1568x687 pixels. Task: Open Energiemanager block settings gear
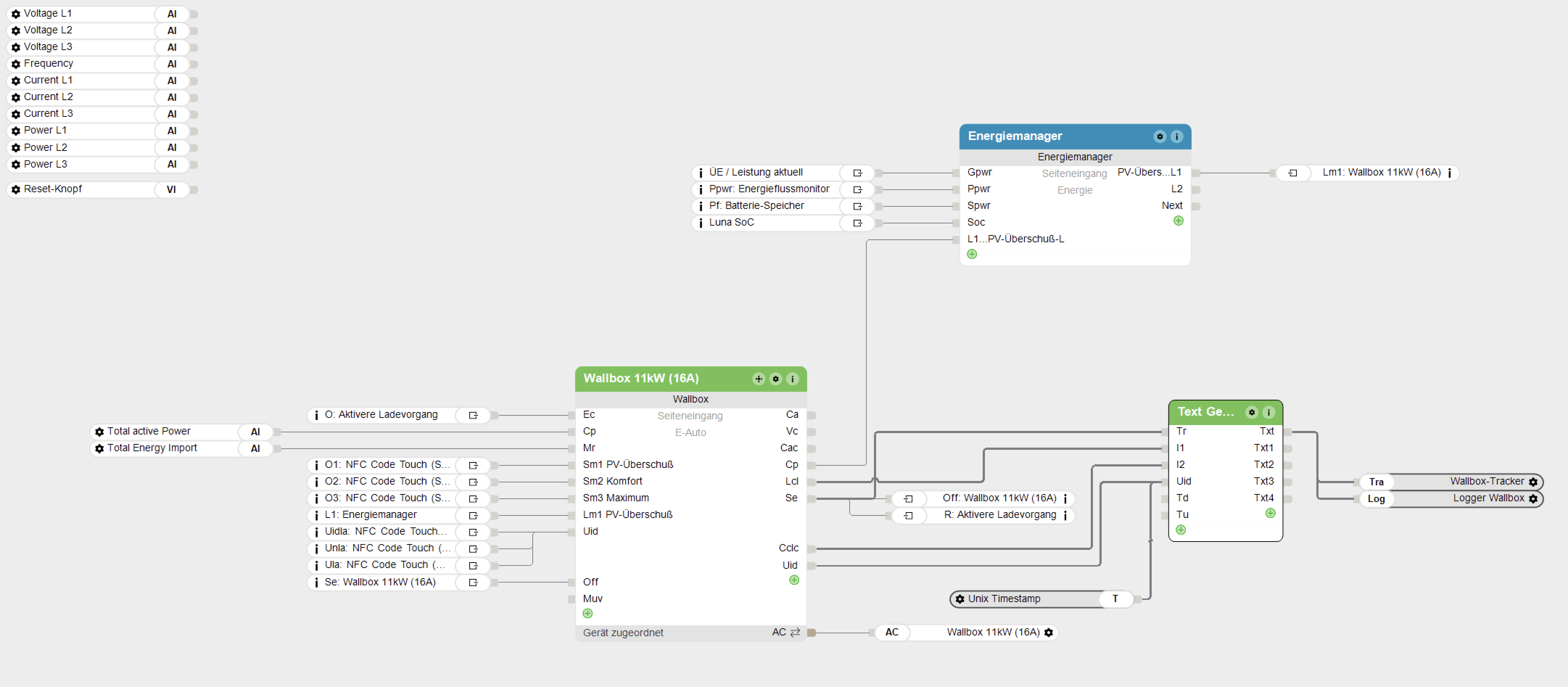[x=1160, y=136]
